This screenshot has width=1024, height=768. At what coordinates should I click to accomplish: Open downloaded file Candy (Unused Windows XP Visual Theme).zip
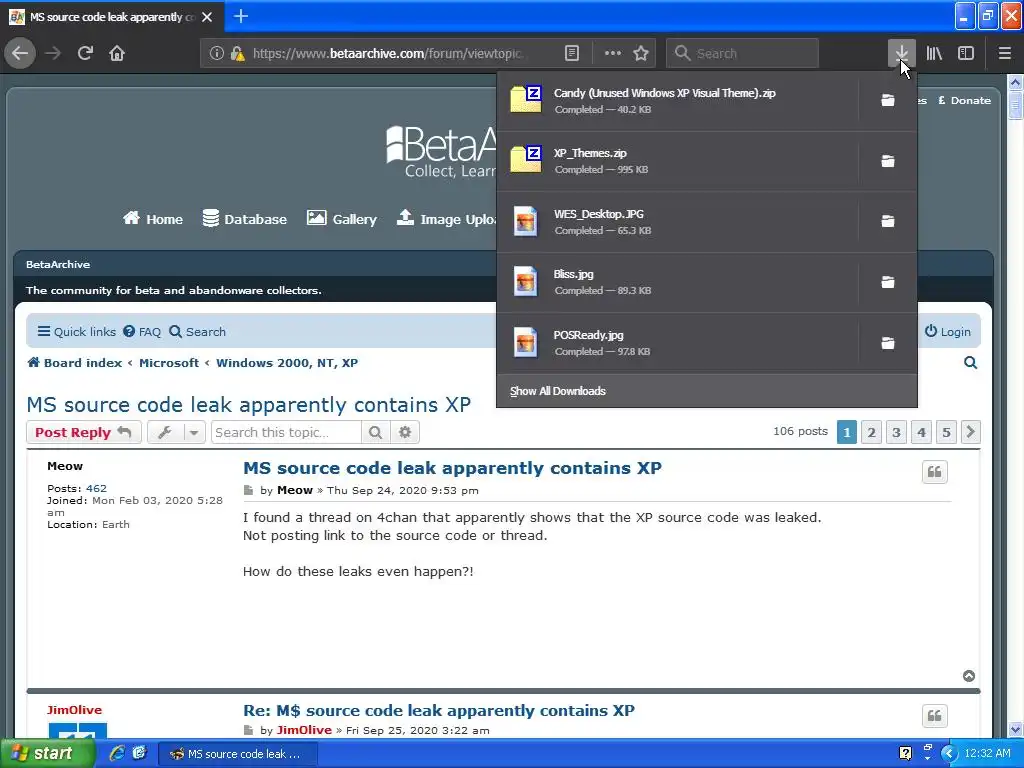pos(677,101)
